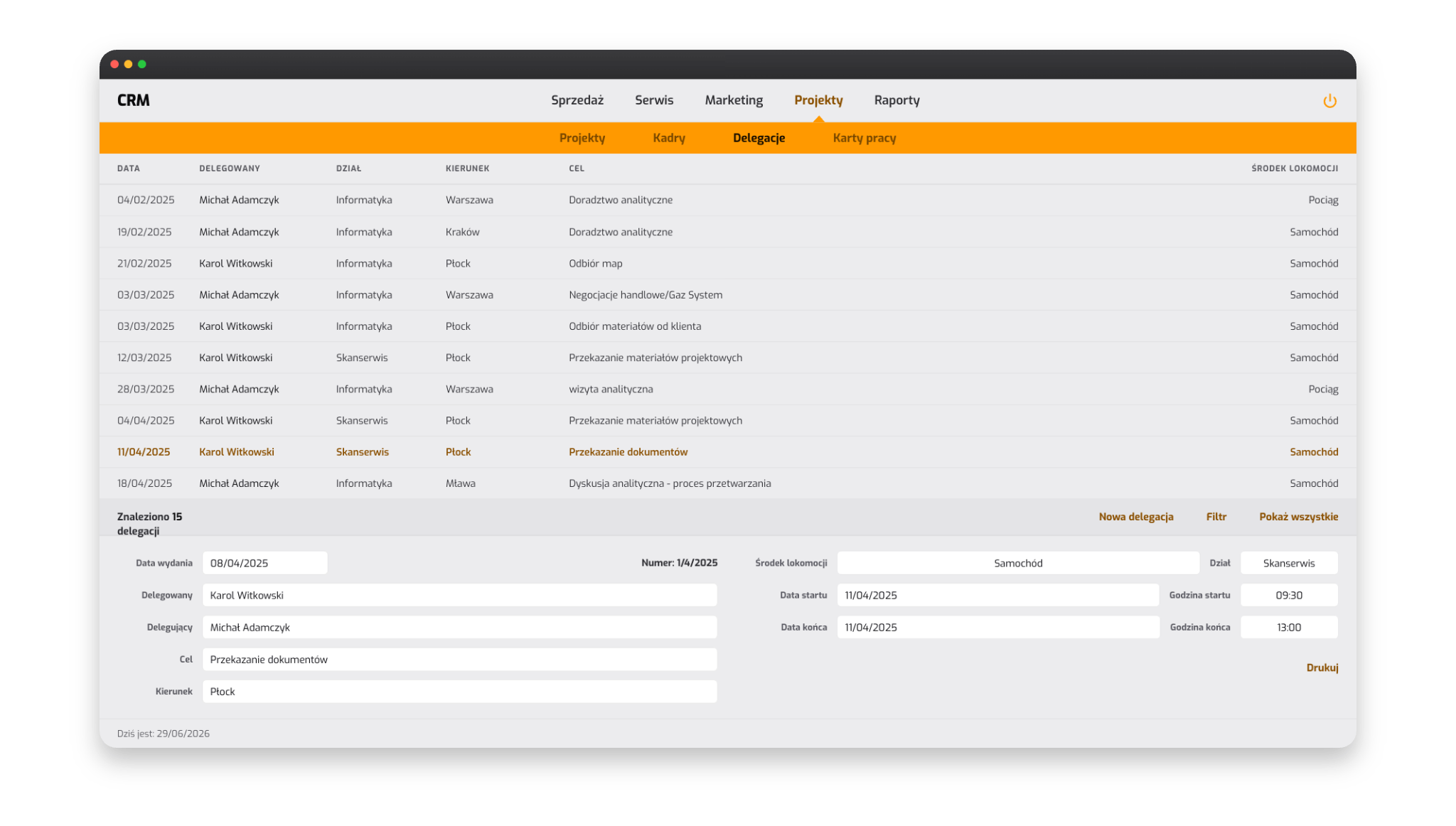Sort by the CEL column header
1456x826 pixels.
pos(576,168)
